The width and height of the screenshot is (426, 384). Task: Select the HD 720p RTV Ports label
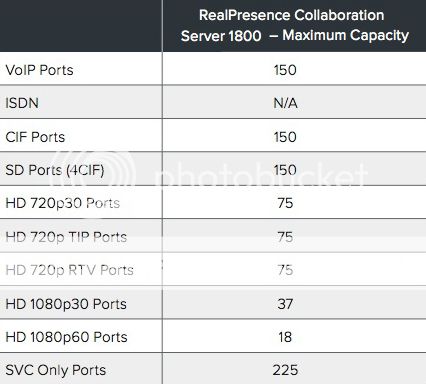tap(70, 270)
